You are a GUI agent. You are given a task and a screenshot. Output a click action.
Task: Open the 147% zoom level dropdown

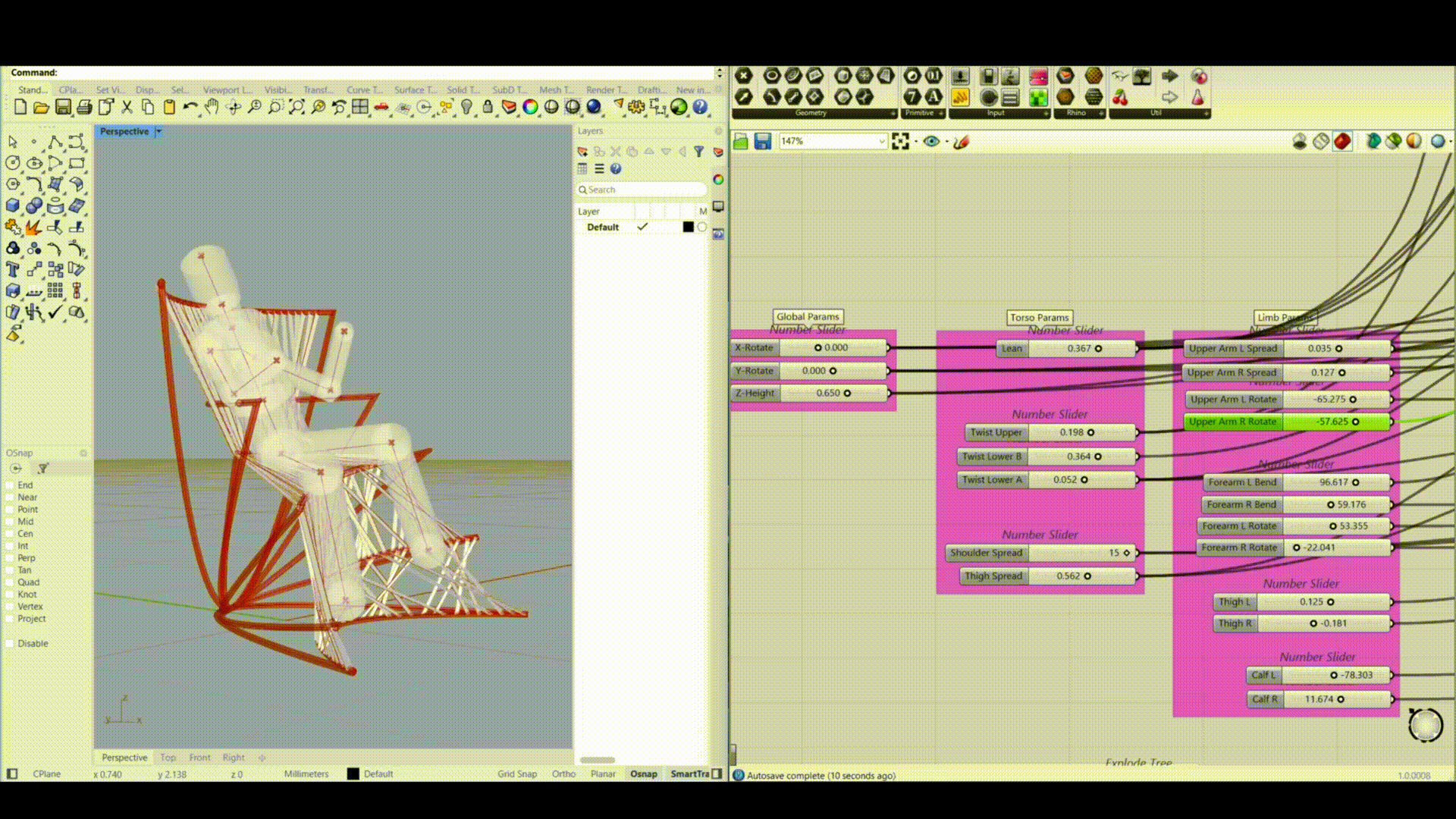tap(881, 141)
